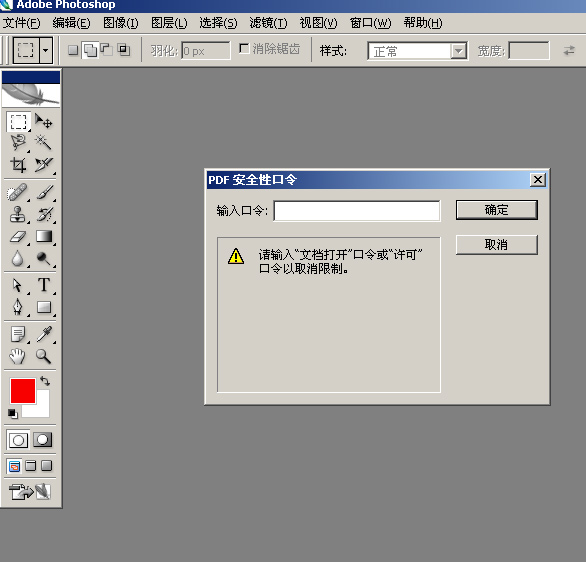Open the 帮助(H) menu
The image size is (586, 562).
(x=423, y=23)
